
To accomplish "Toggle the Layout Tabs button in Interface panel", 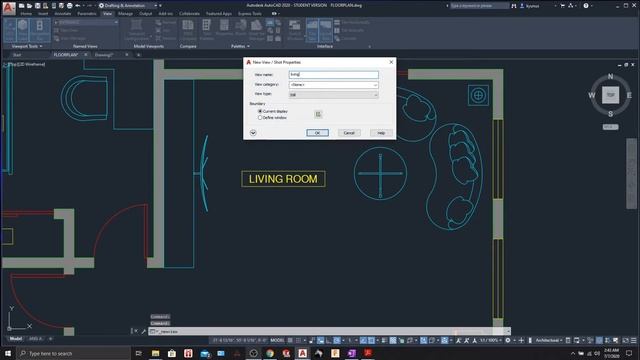I will click(x=326, y=30).
